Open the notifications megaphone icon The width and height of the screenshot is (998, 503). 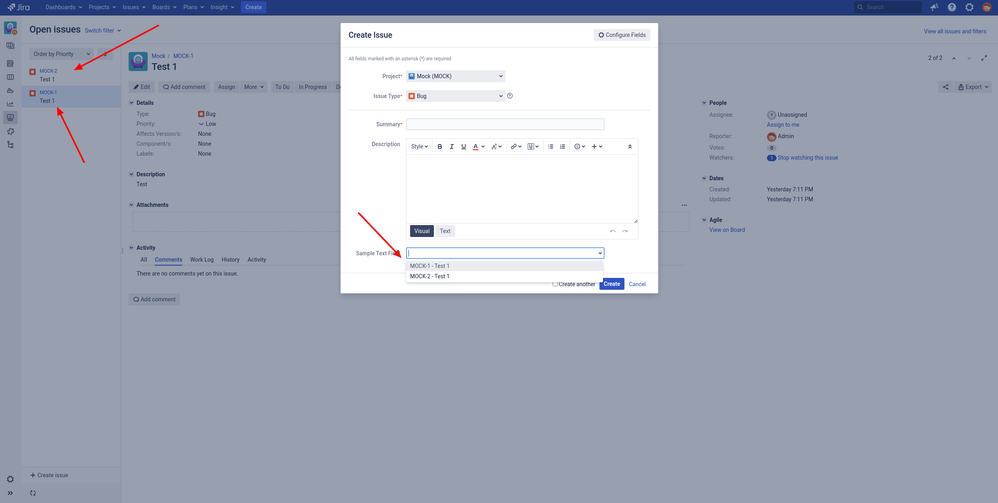point(934,7)
